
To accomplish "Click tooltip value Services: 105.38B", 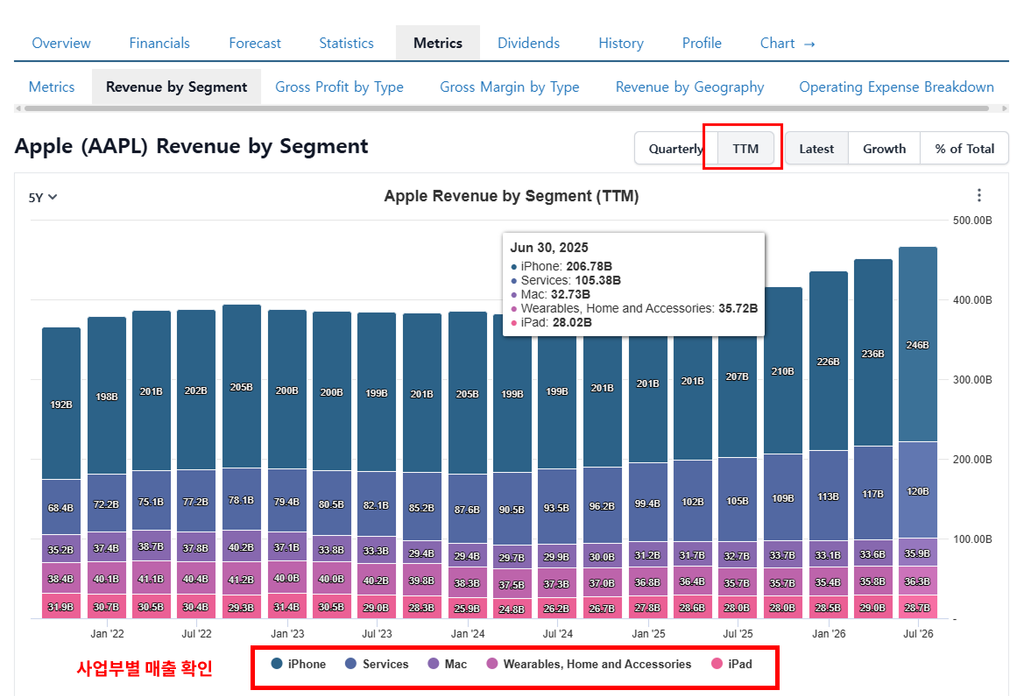I will coord(571,280).
